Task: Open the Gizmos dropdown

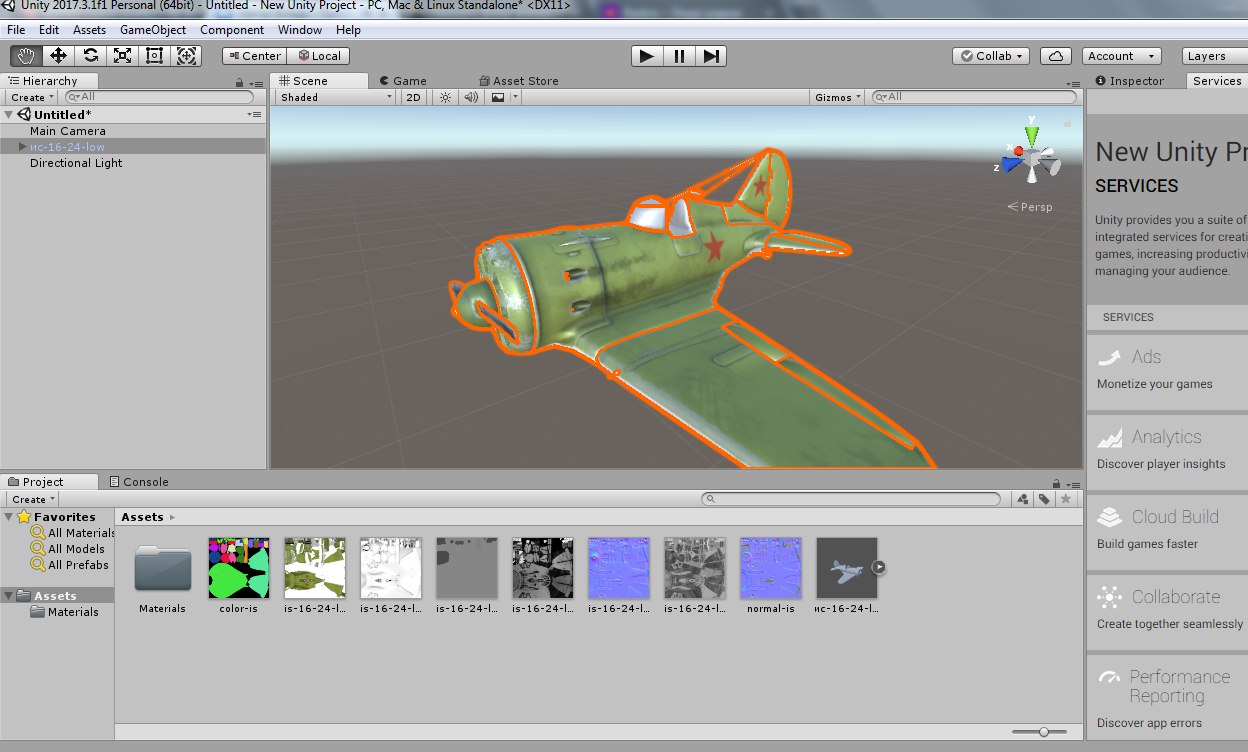Action: (x=838, y=97)
